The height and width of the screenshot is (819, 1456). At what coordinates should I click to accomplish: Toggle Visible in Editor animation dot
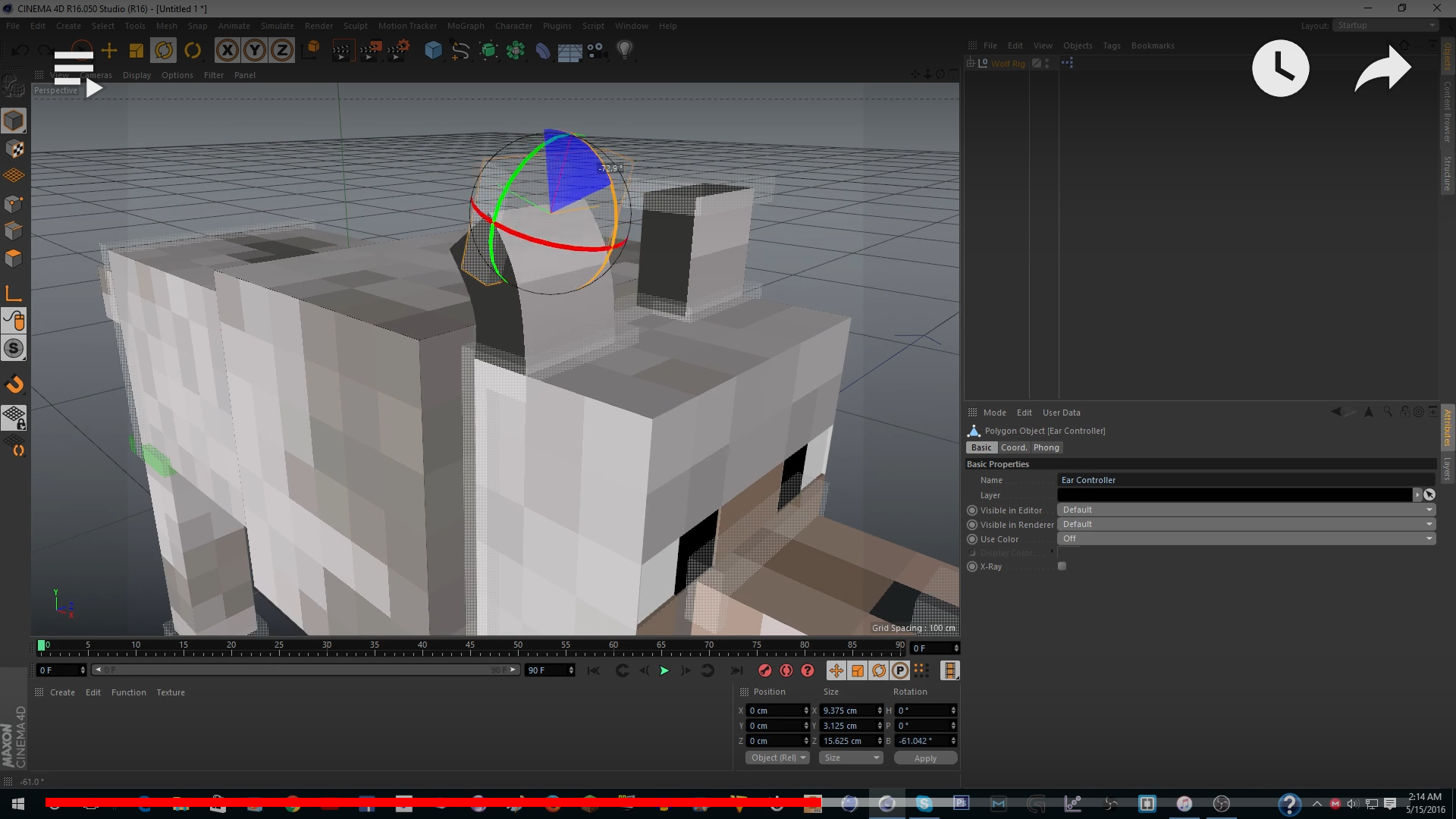coord(972,510)
